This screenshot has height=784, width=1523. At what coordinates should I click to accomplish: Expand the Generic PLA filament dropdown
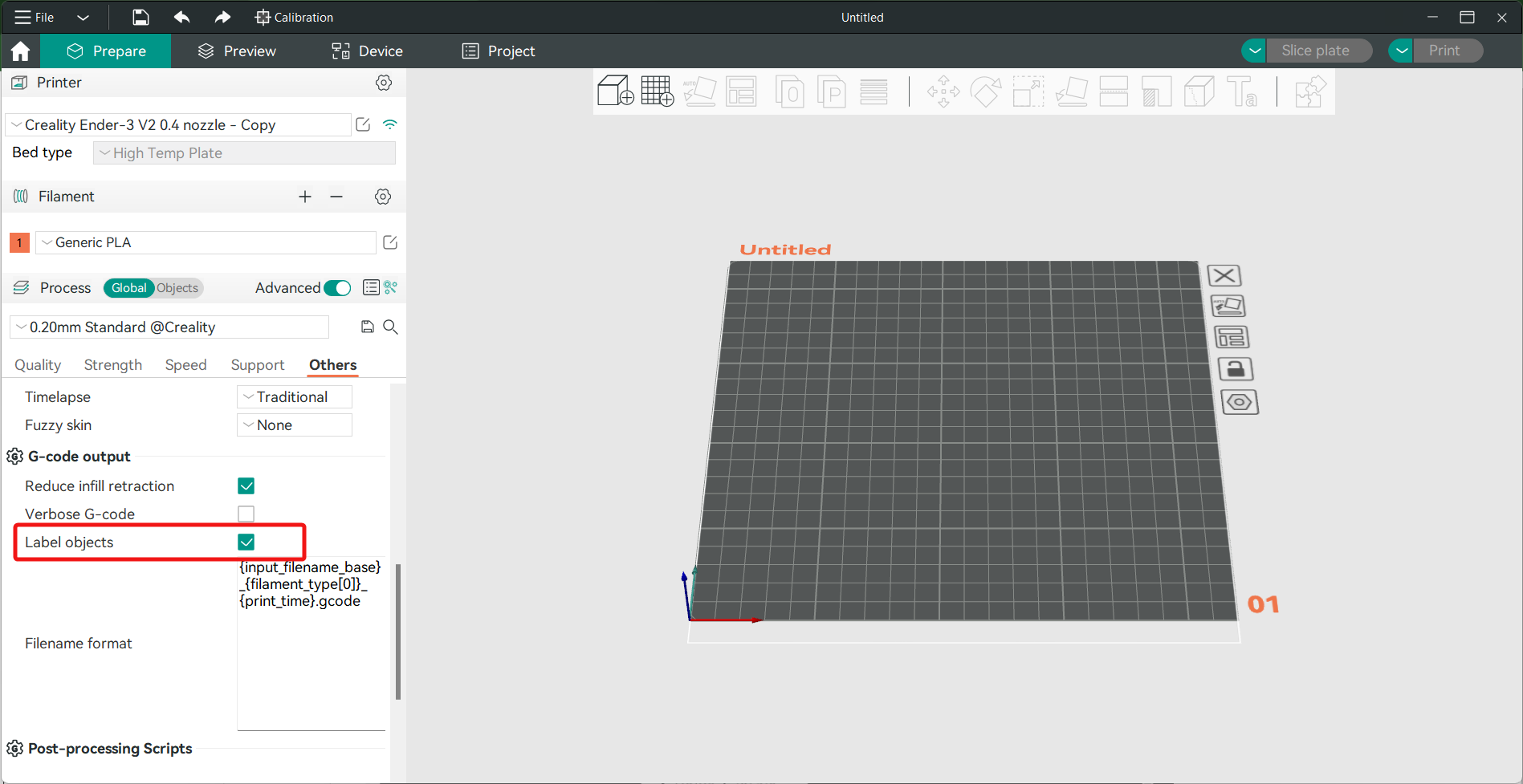click(206, 242)
